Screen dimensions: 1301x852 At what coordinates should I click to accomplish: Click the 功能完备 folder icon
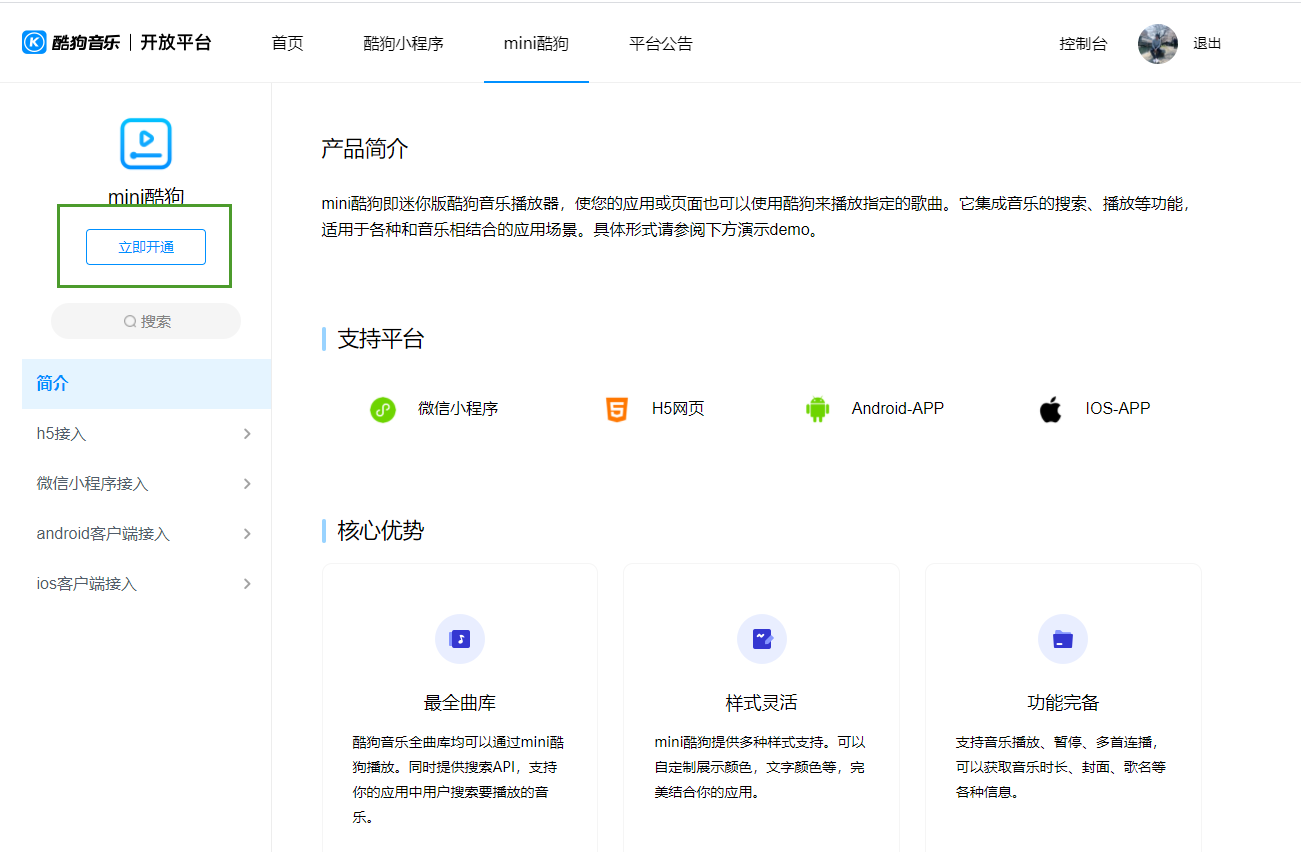point(1063,639)
